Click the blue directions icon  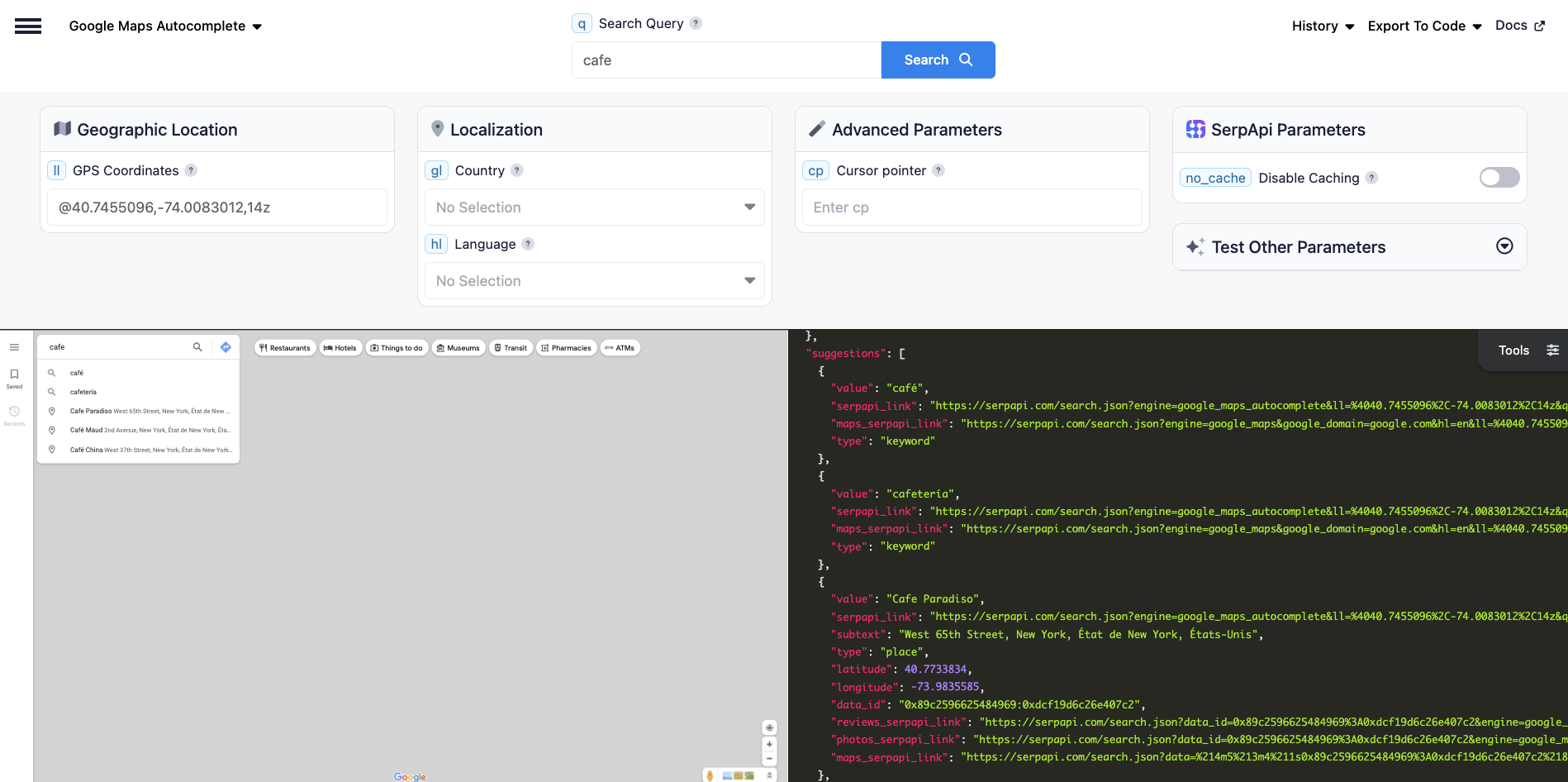pyautogui.click(x=226, y=347)
